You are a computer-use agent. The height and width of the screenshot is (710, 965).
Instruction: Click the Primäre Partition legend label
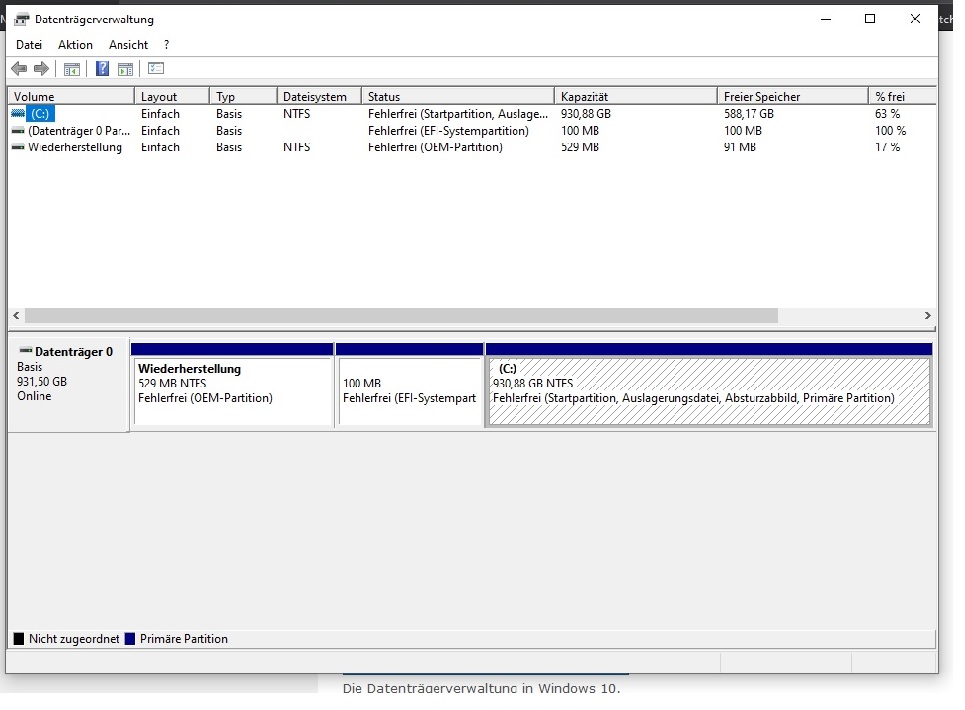[x=183, y=639]
